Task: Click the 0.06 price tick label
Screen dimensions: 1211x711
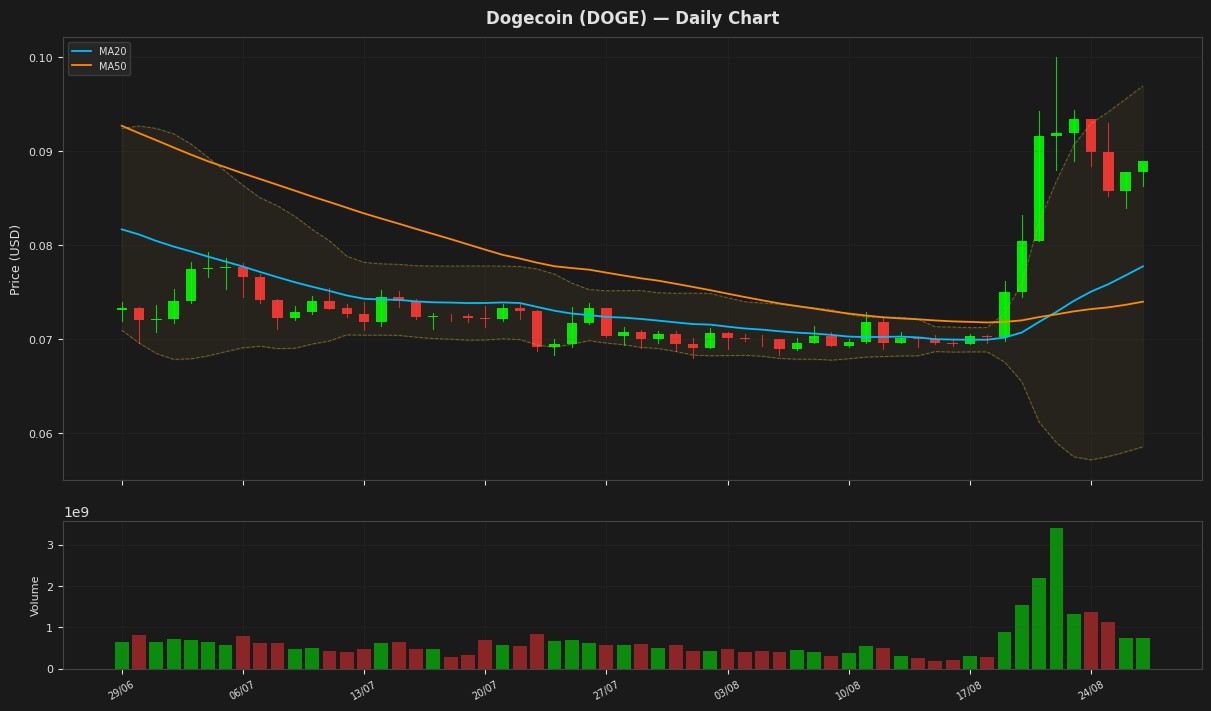Action: (x=41, y=434)
